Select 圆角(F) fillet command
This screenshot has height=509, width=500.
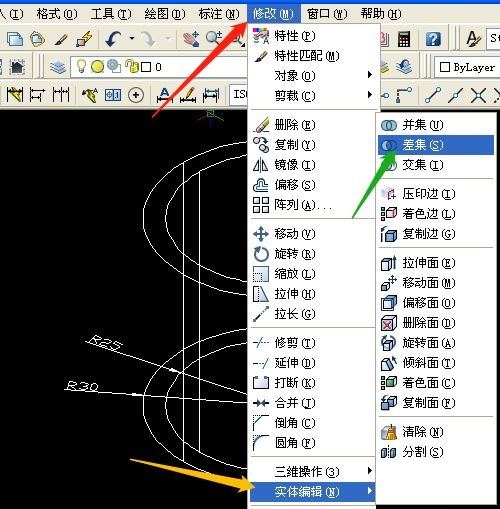[314, 443]
